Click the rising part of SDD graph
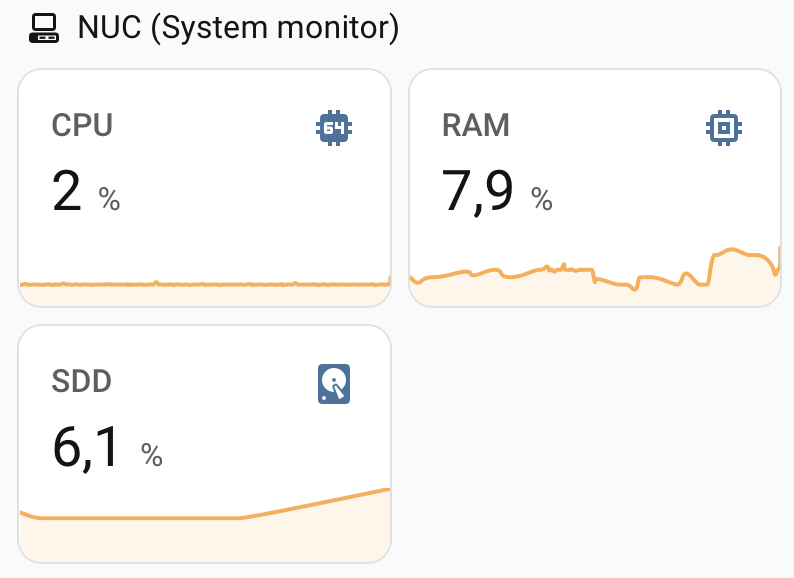 click(x=320, y=503)
